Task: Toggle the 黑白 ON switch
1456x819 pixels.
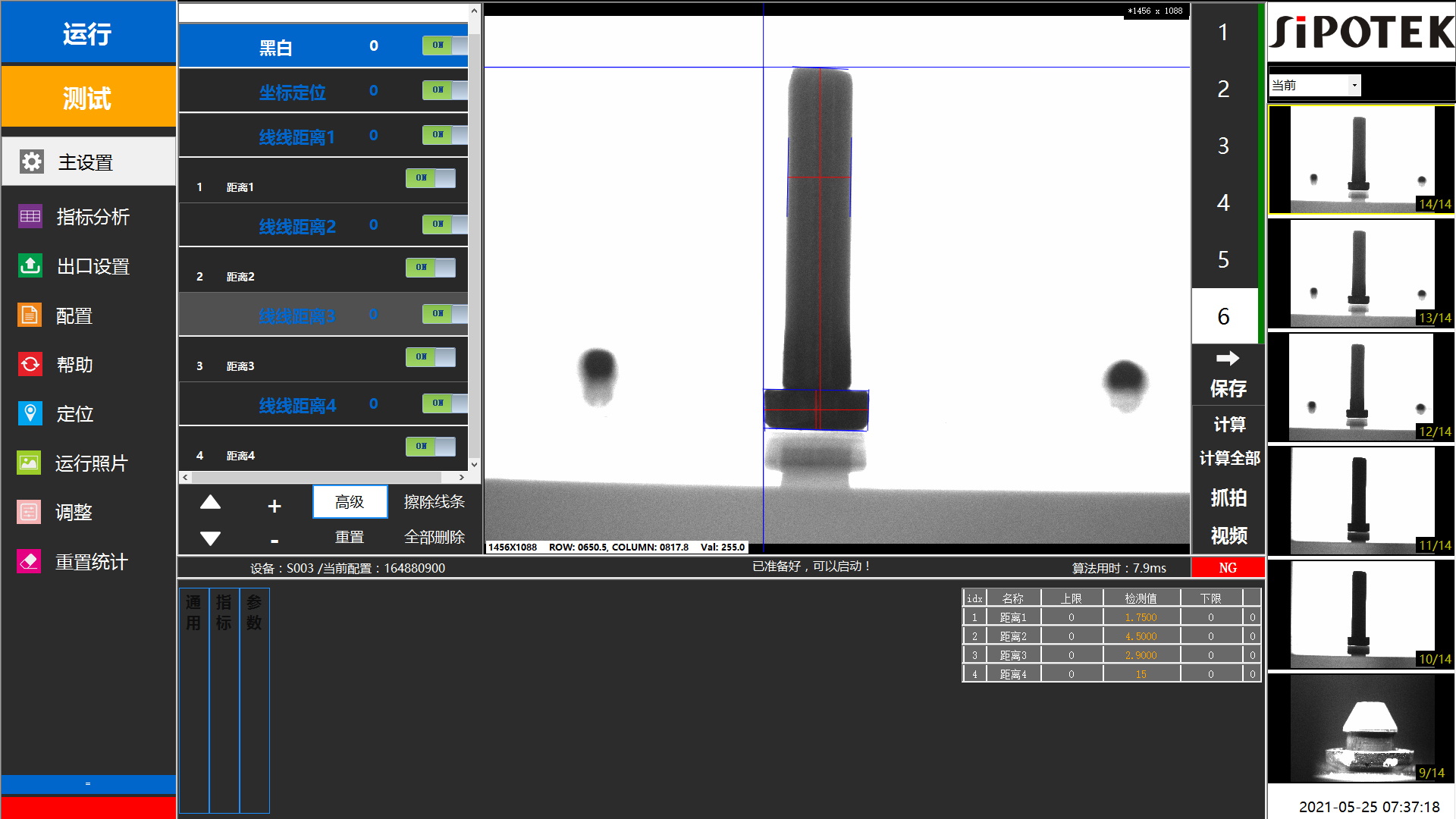Action: coord(444,45)
